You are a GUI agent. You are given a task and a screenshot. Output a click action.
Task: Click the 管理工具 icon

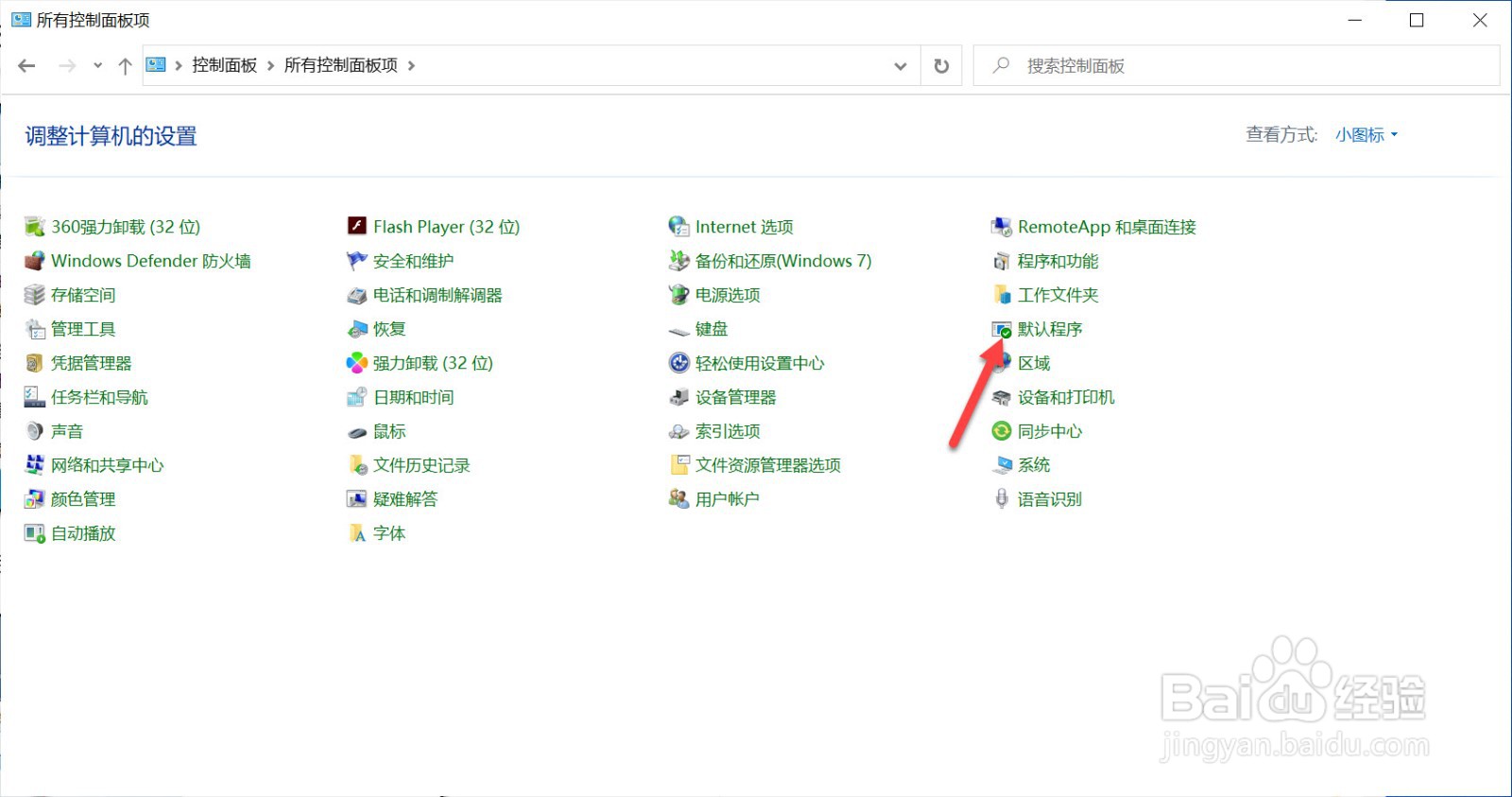coord(35,329)
